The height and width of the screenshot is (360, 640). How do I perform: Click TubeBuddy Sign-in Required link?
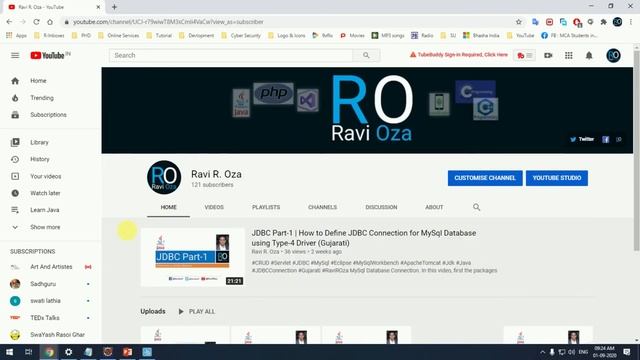[x=459, y=55]
